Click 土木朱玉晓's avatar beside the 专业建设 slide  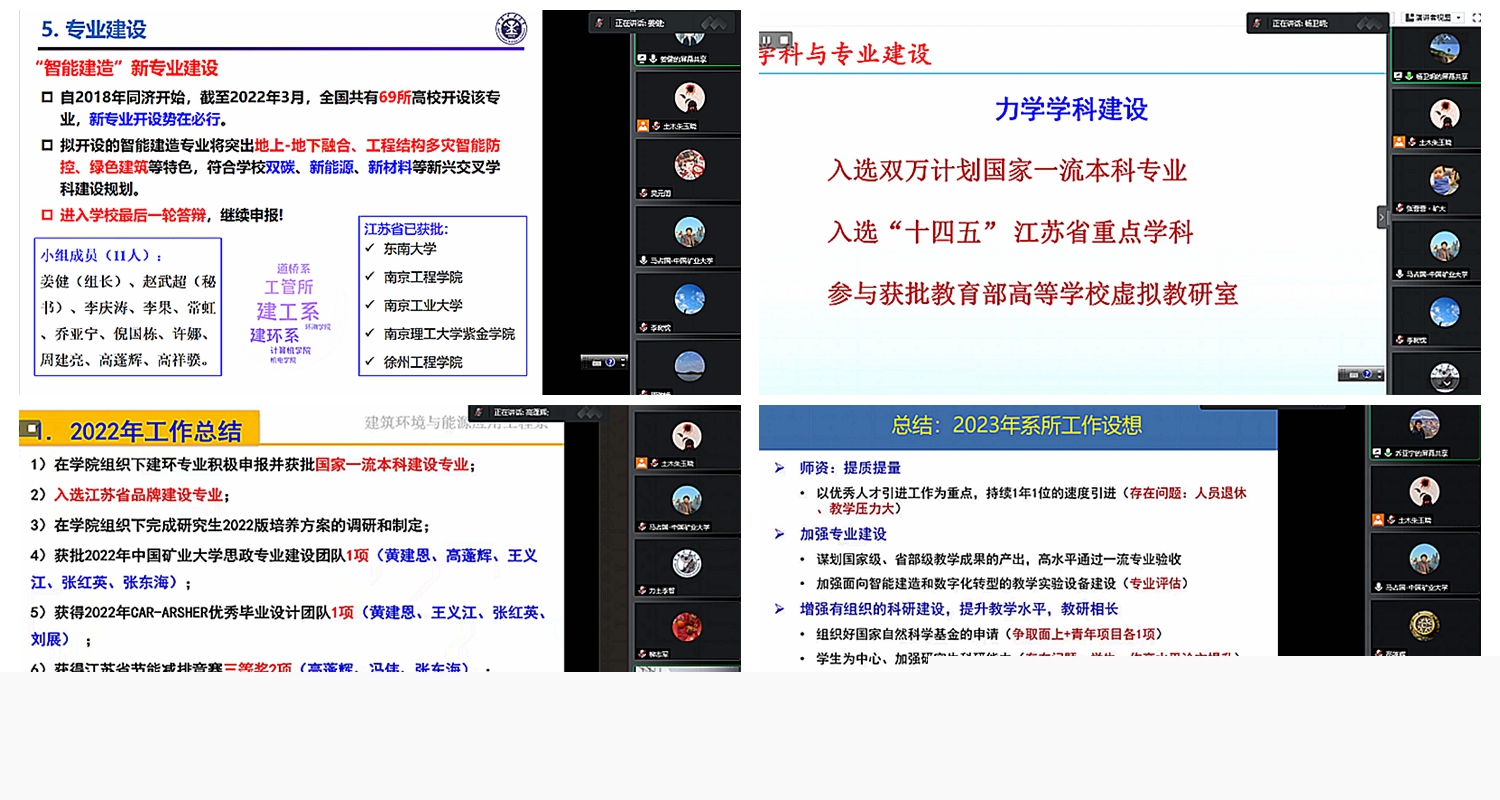pos(689,97)
